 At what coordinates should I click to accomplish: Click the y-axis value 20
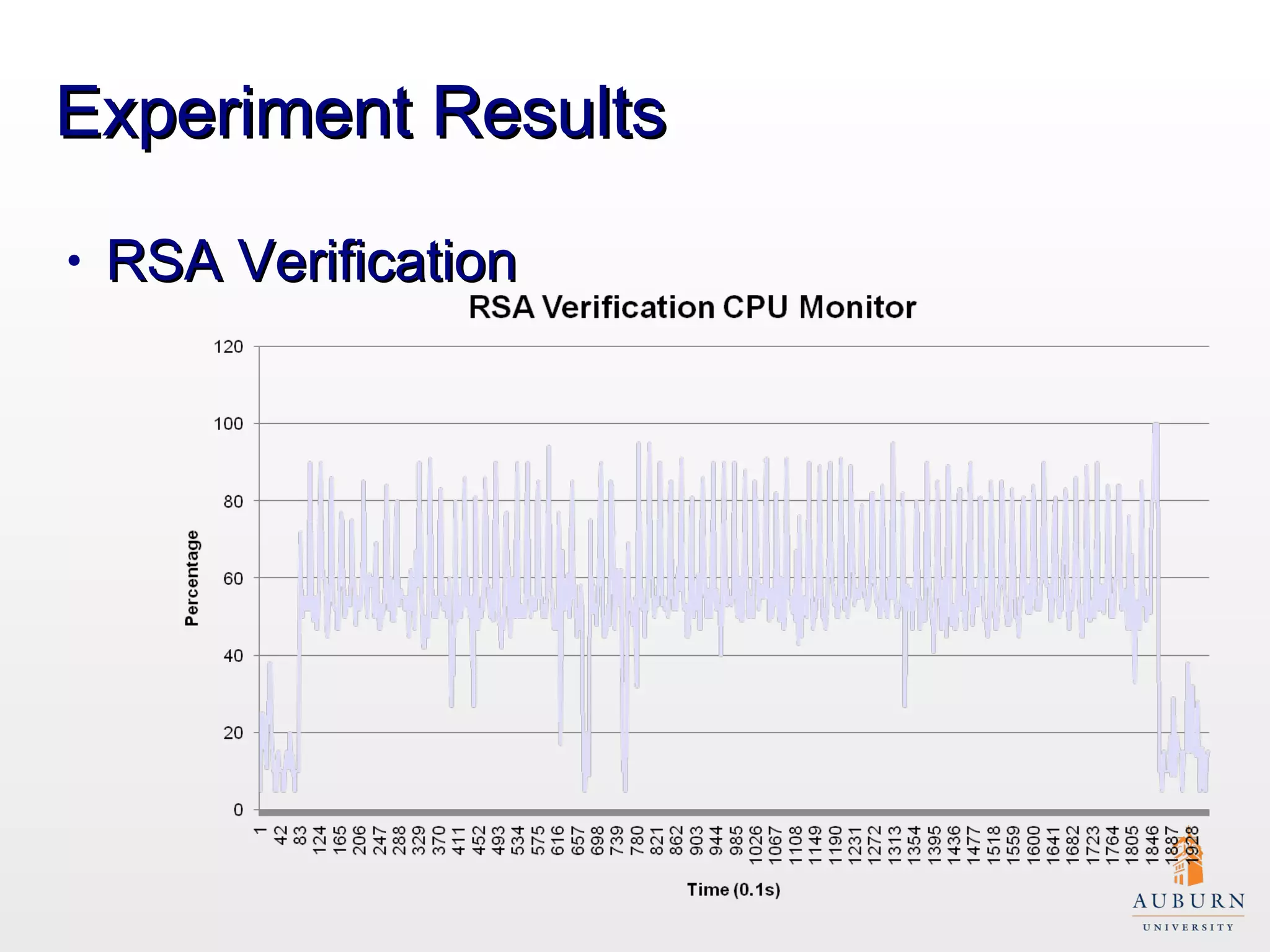pos(233,733)
